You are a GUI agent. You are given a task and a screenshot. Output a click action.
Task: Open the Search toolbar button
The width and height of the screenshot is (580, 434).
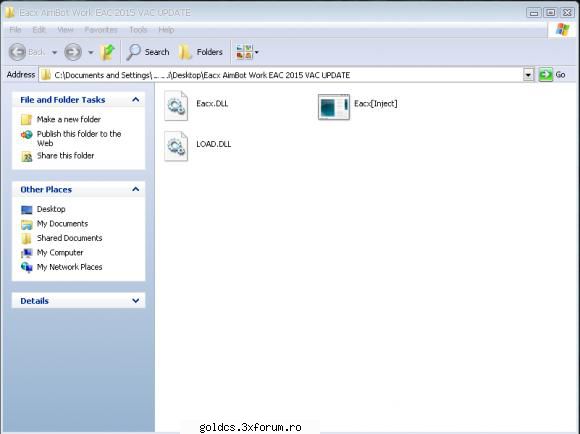[148, 52]
